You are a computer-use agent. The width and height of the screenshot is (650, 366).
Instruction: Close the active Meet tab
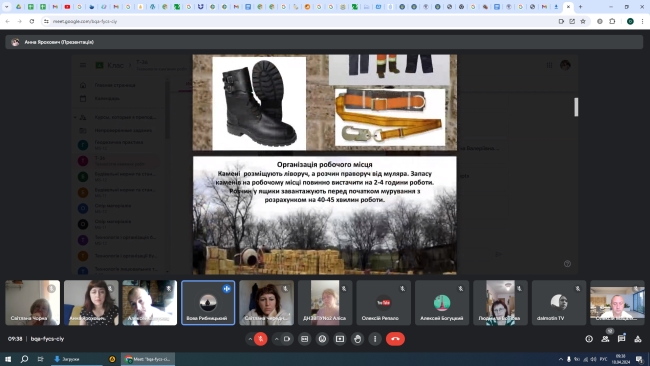click(568, 7)
